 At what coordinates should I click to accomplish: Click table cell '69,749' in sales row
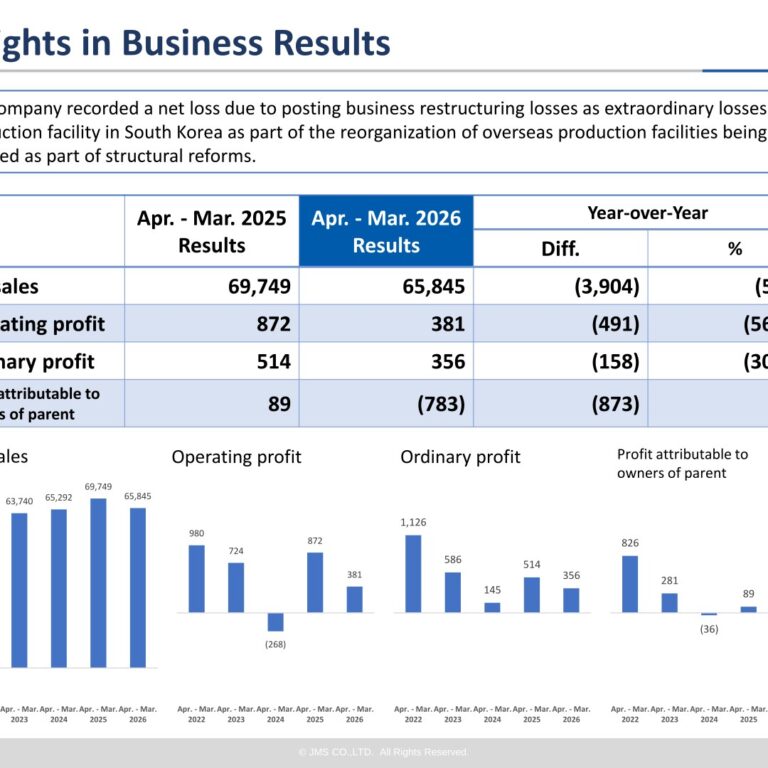(259, 286)
